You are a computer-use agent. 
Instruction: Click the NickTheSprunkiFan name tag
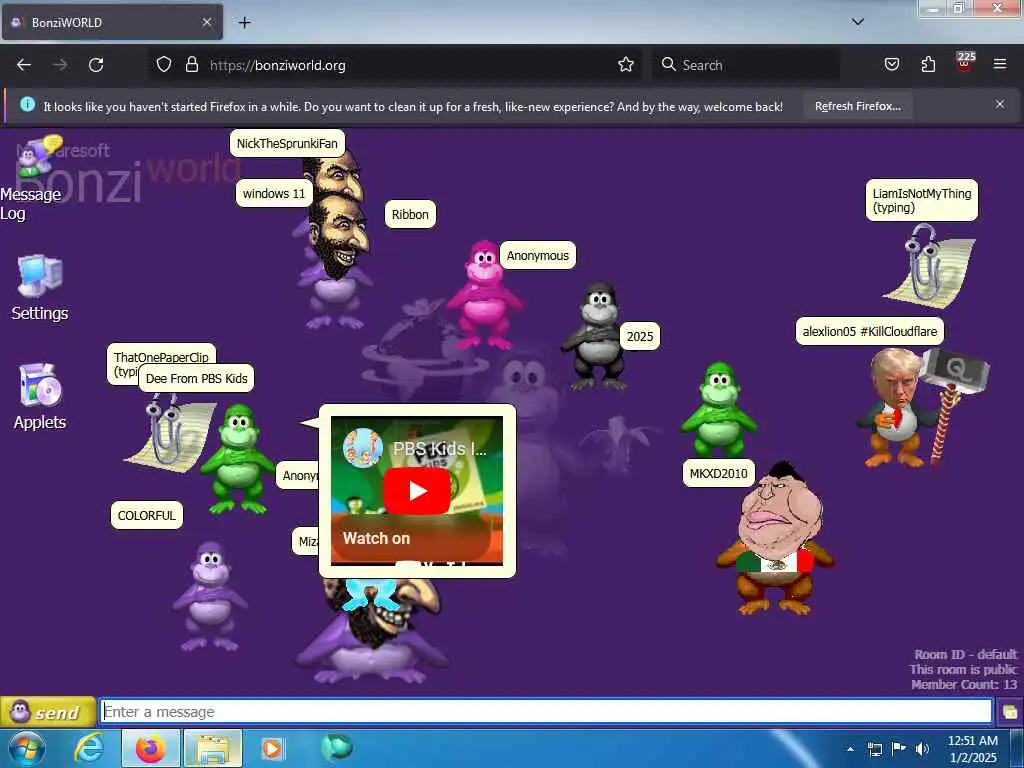click(x=287, y=144)
